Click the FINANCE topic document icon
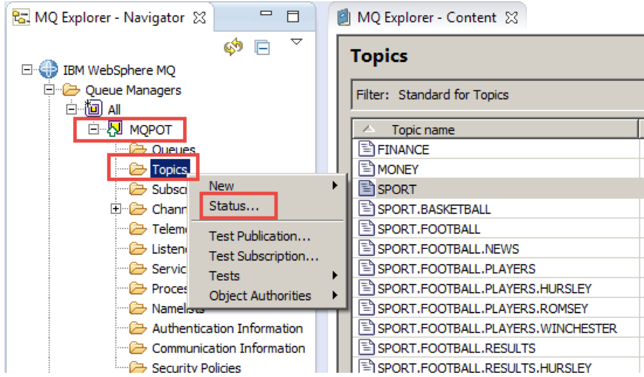The height and width of the screenshot is (377, 644). (x=366, y=149)
